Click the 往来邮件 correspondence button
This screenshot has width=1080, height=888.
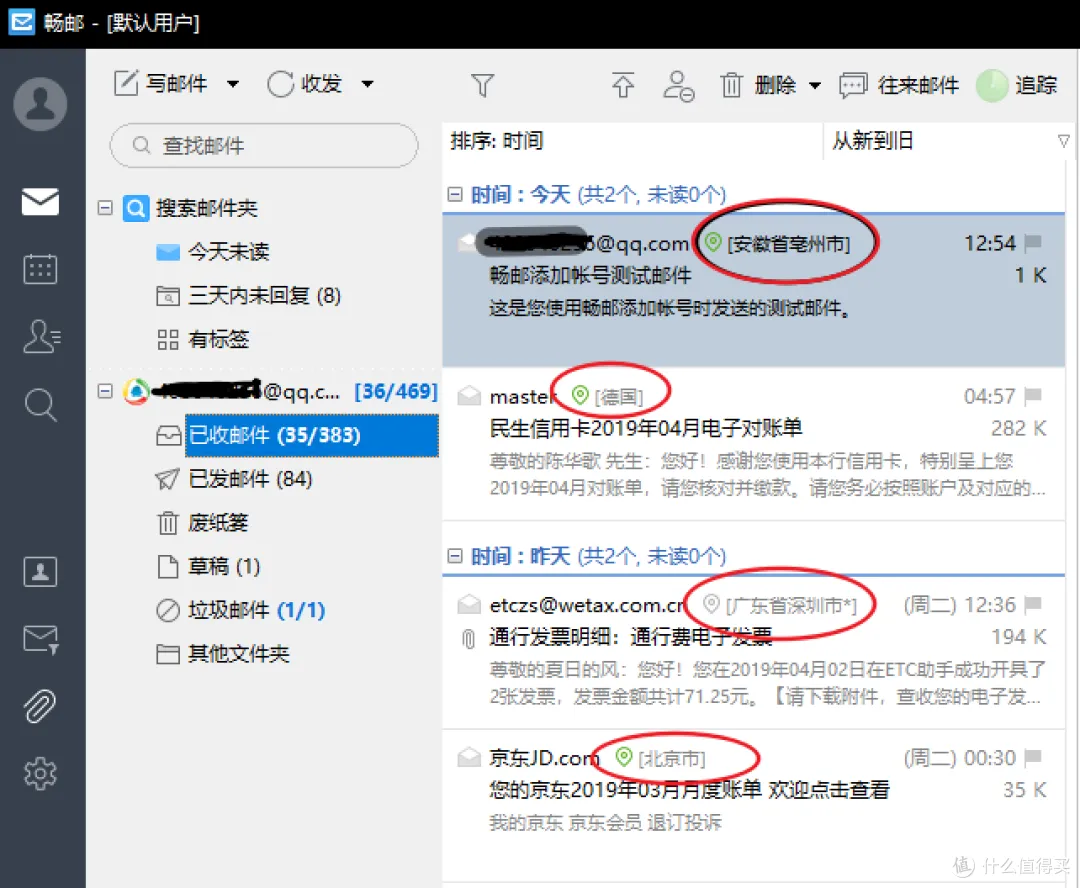point(899,85)
